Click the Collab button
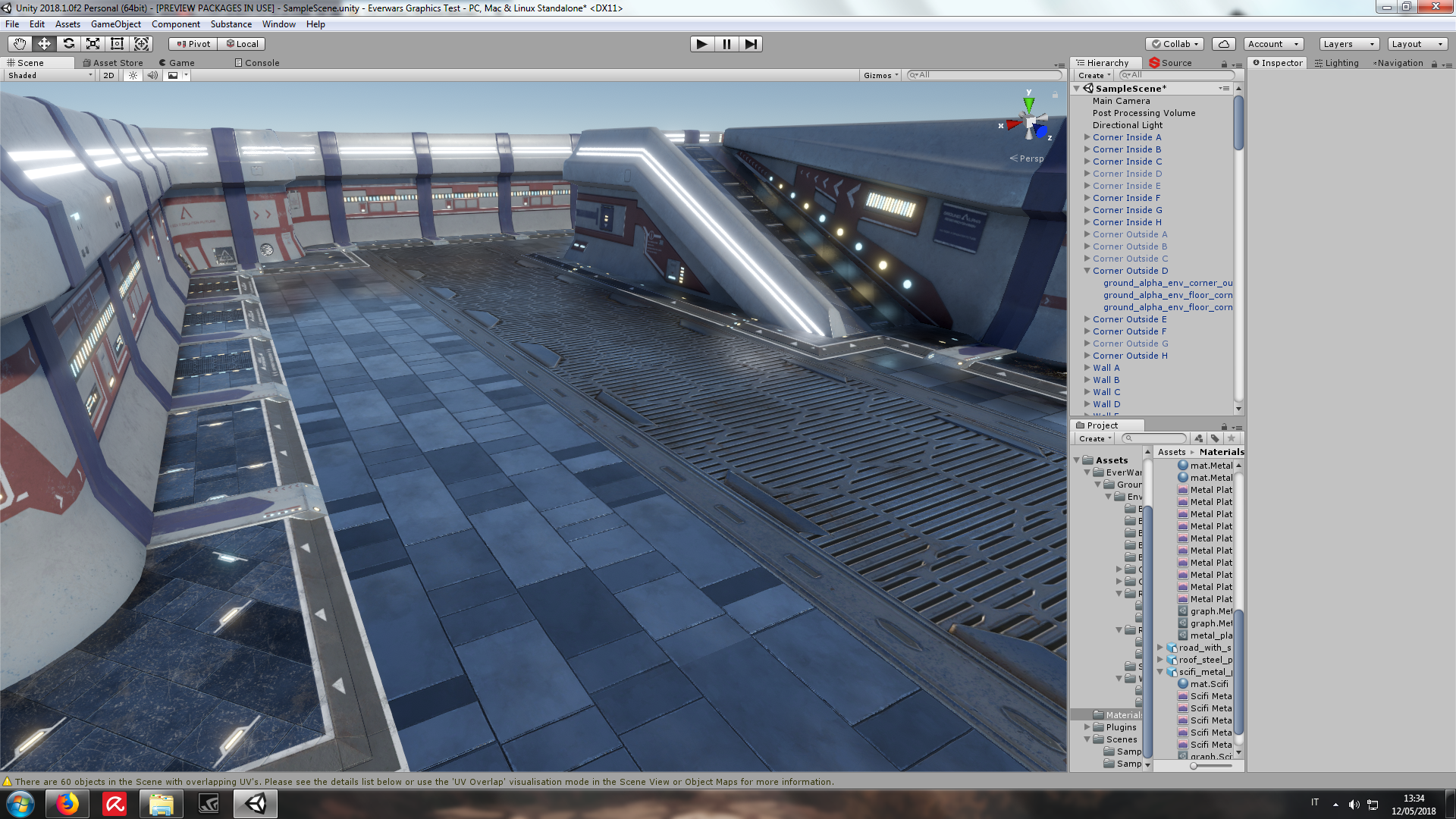This screenshot has width=1456, height=819. [1175, 44]
